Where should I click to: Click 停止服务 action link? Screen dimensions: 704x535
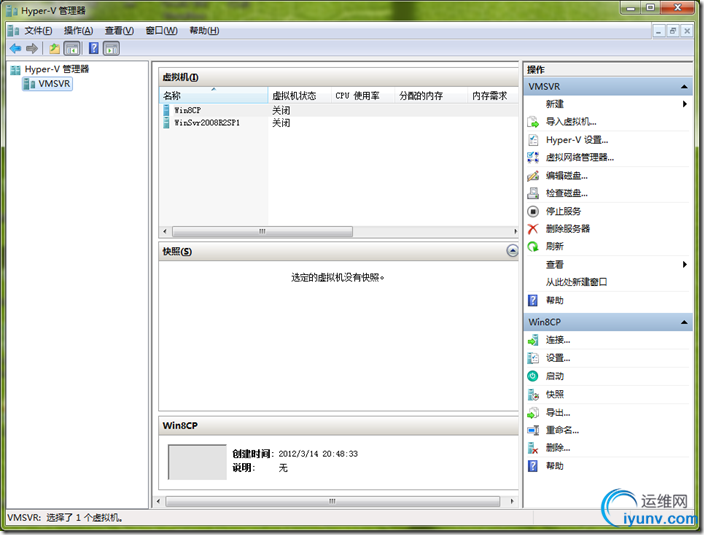pos(563,211)
